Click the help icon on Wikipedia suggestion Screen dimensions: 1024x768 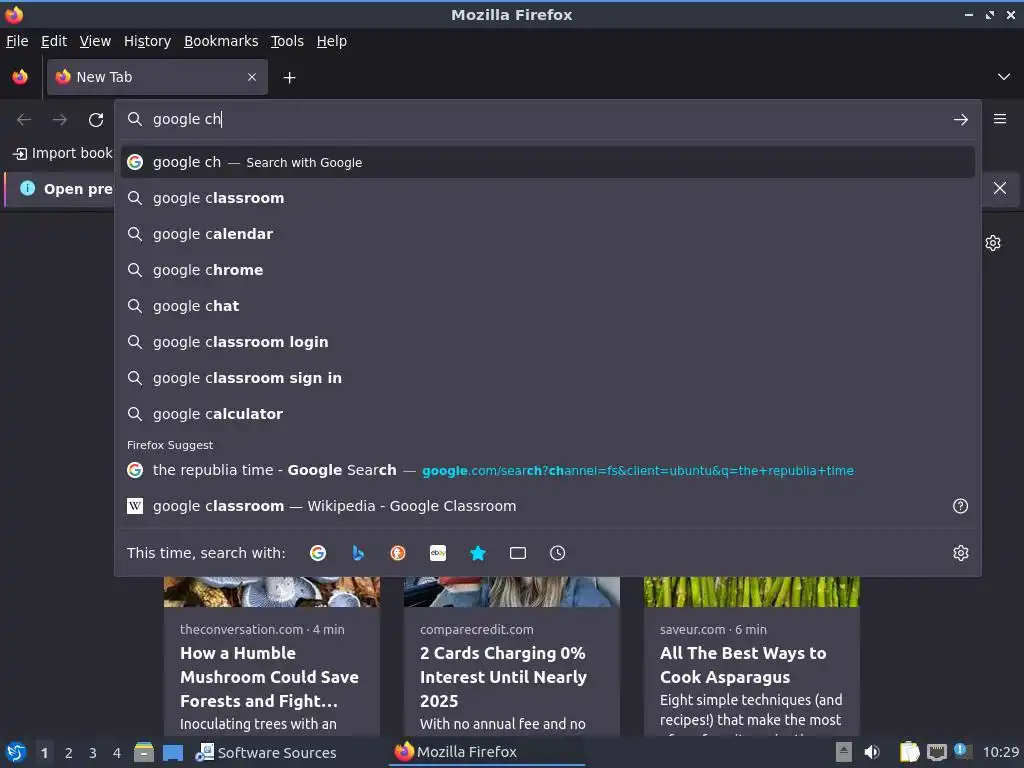[x=961, y=506]
